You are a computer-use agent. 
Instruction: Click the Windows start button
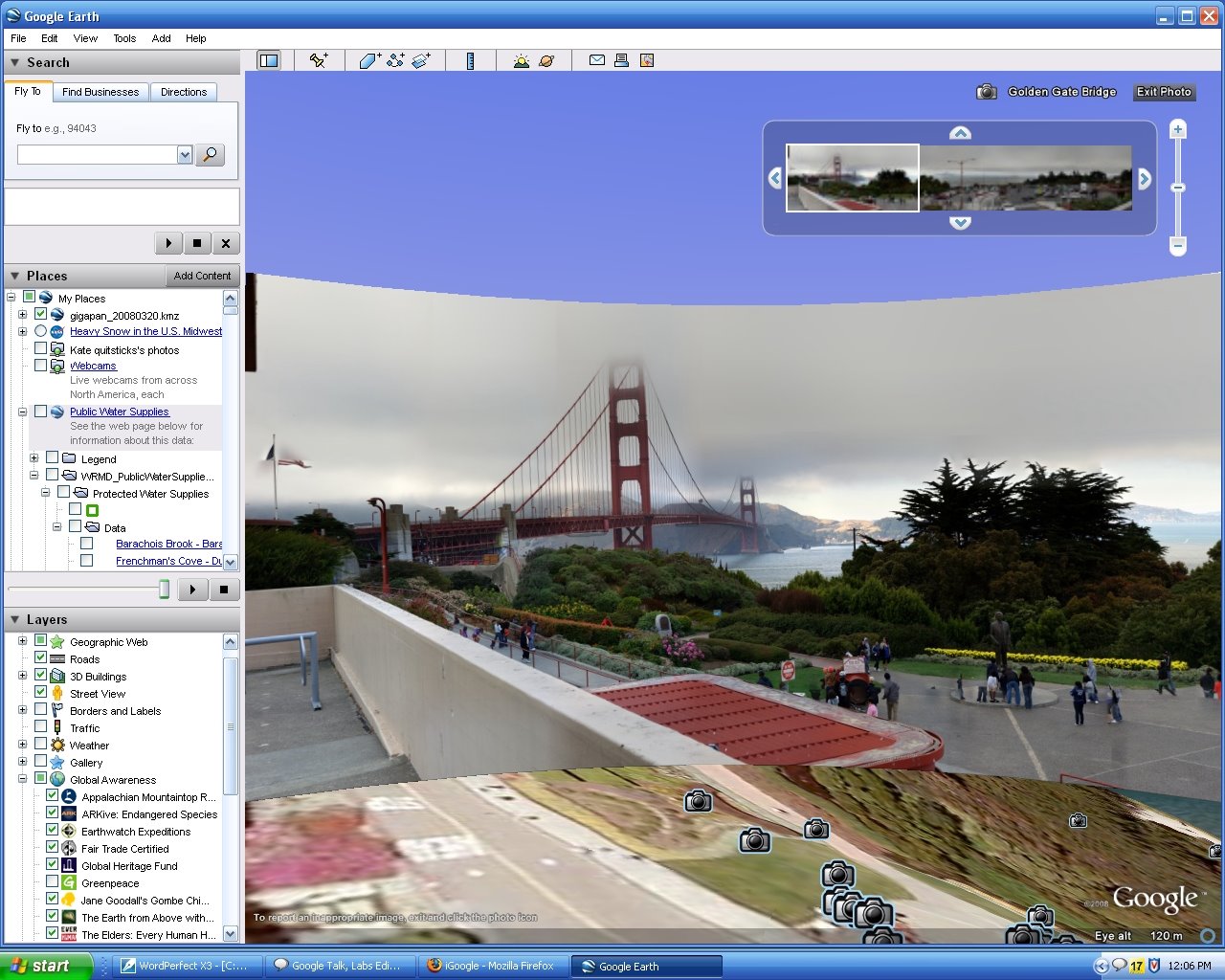tap(46, 966)
